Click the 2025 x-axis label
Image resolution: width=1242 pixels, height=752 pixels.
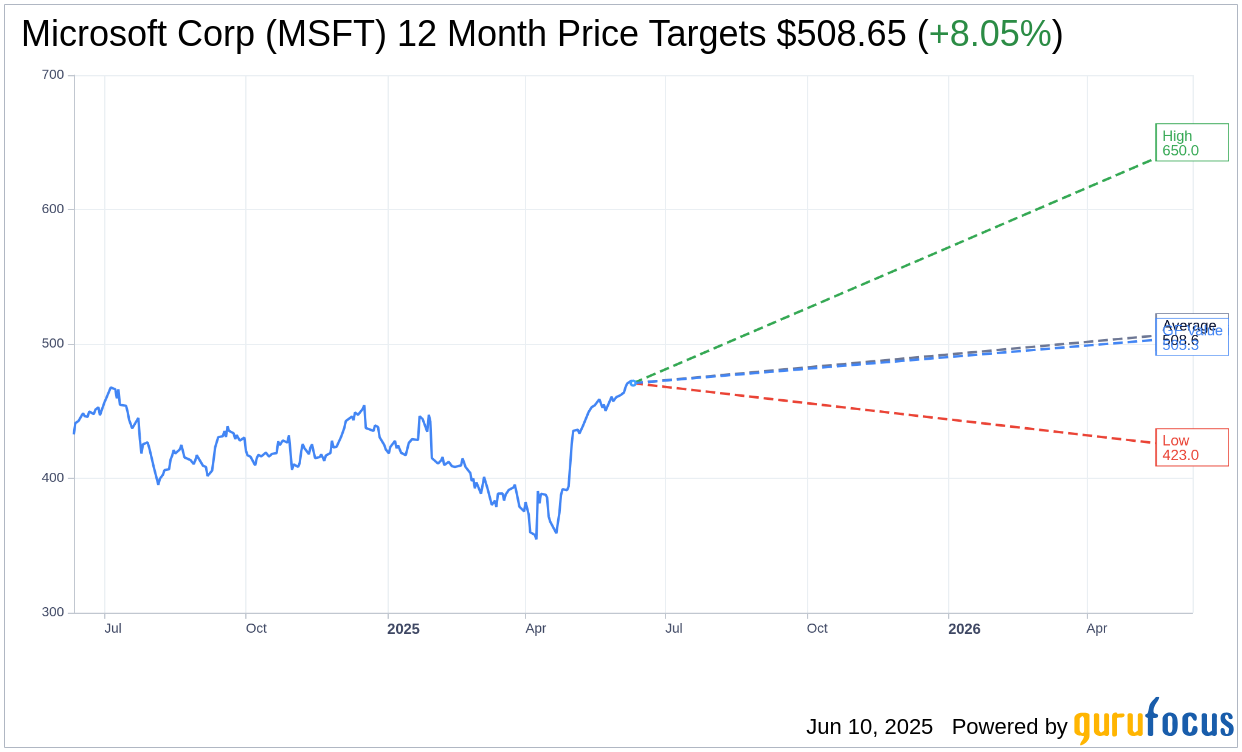(404, 629)
